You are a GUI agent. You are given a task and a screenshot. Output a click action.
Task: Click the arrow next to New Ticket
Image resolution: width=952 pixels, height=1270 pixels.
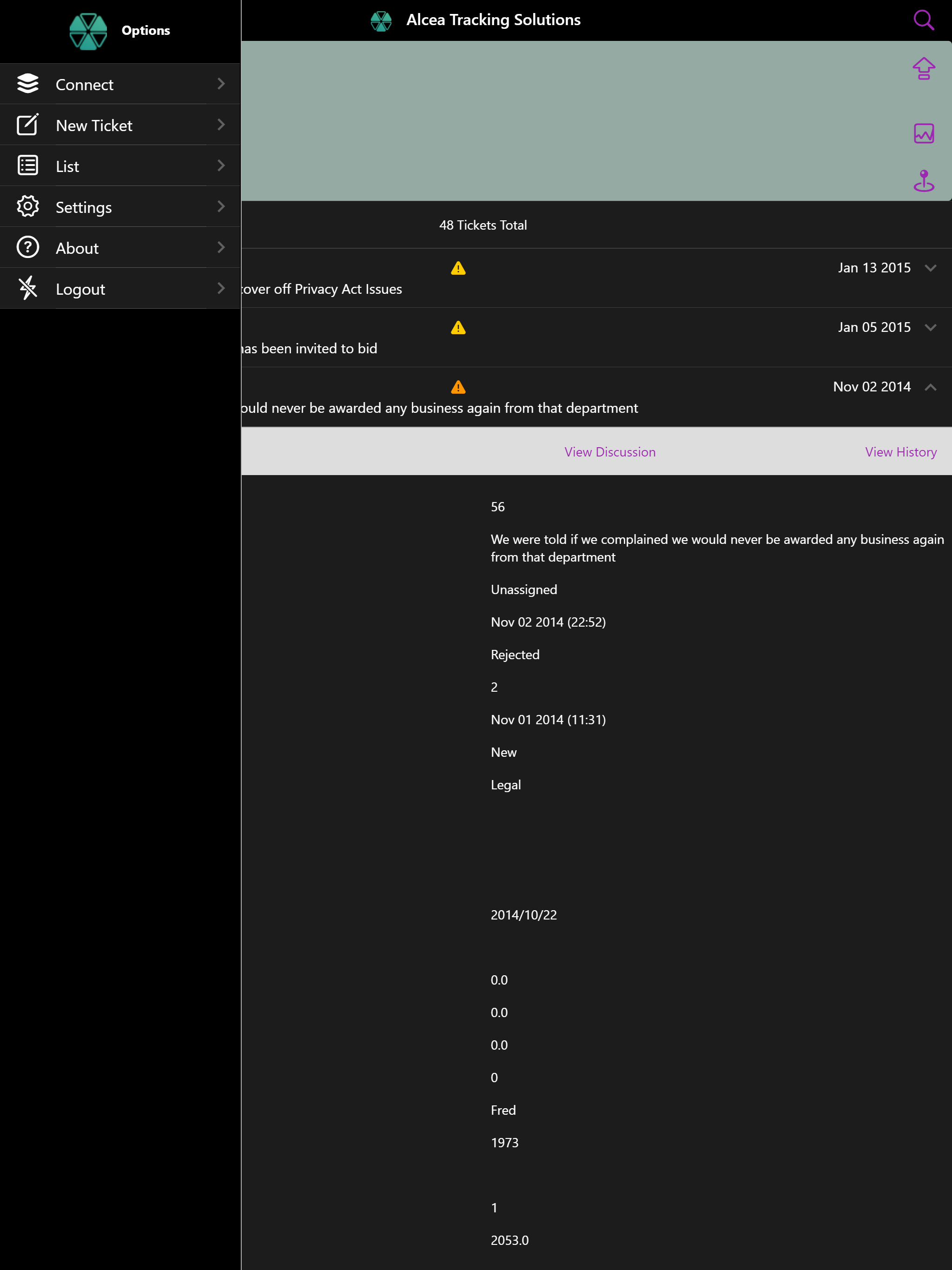[x=221, y=125]
